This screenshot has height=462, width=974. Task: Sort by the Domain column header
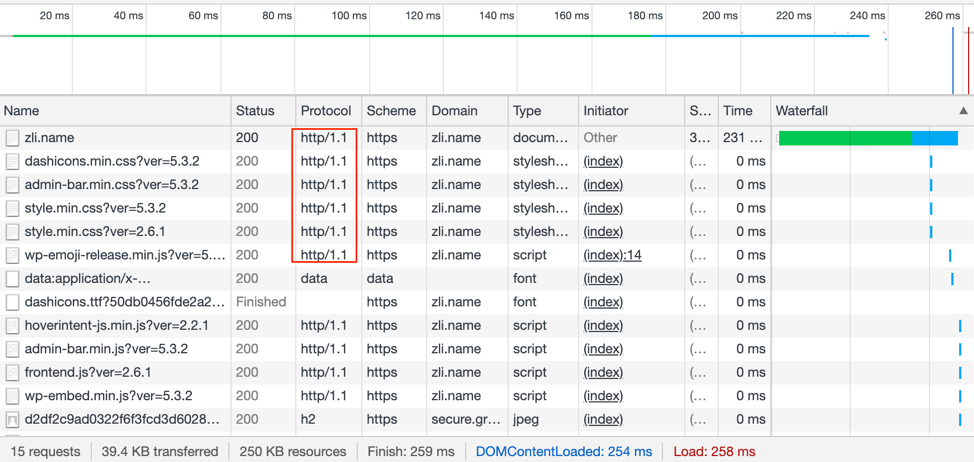coord(454,111)
